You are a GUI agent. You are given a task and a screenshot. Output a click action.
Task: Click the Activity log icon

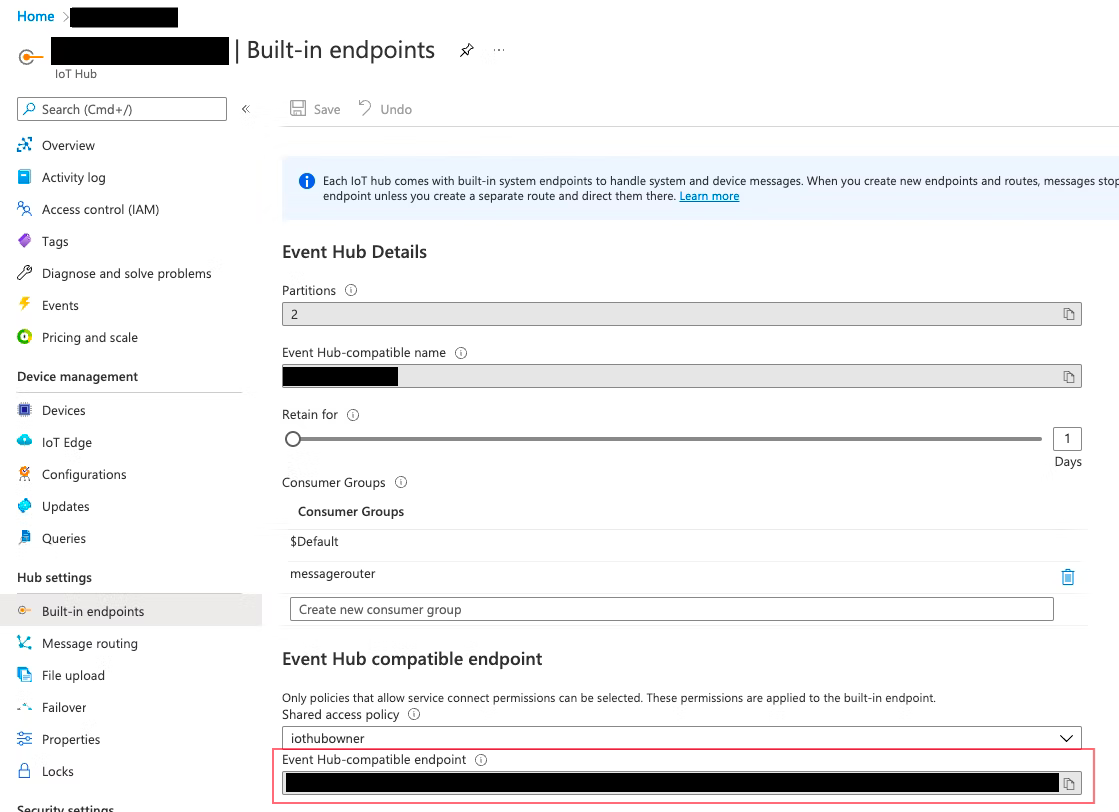click(x=24, y=177)
